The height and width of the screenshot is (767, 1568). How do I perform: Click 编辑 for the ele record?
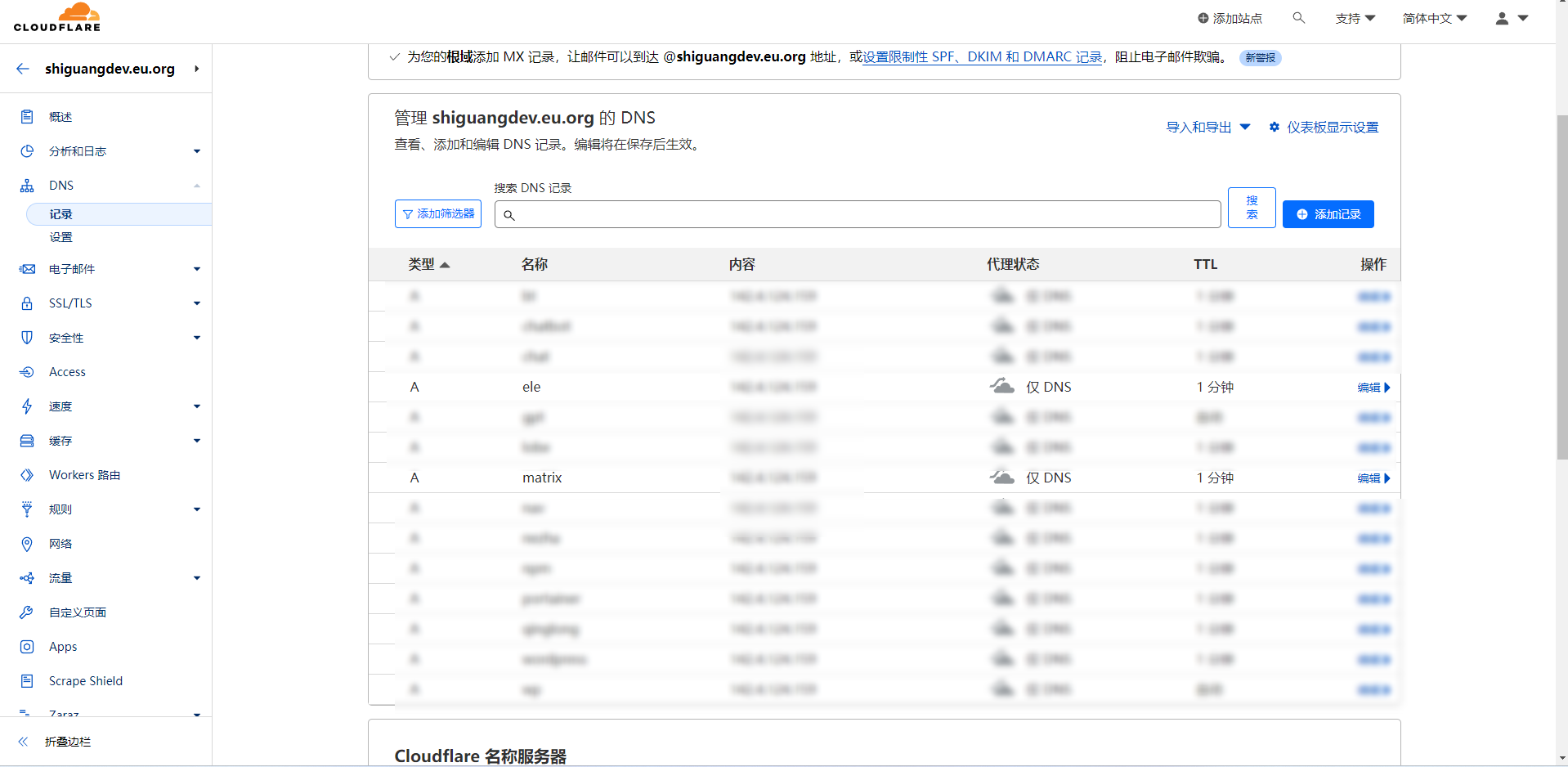coord(1373,387)
